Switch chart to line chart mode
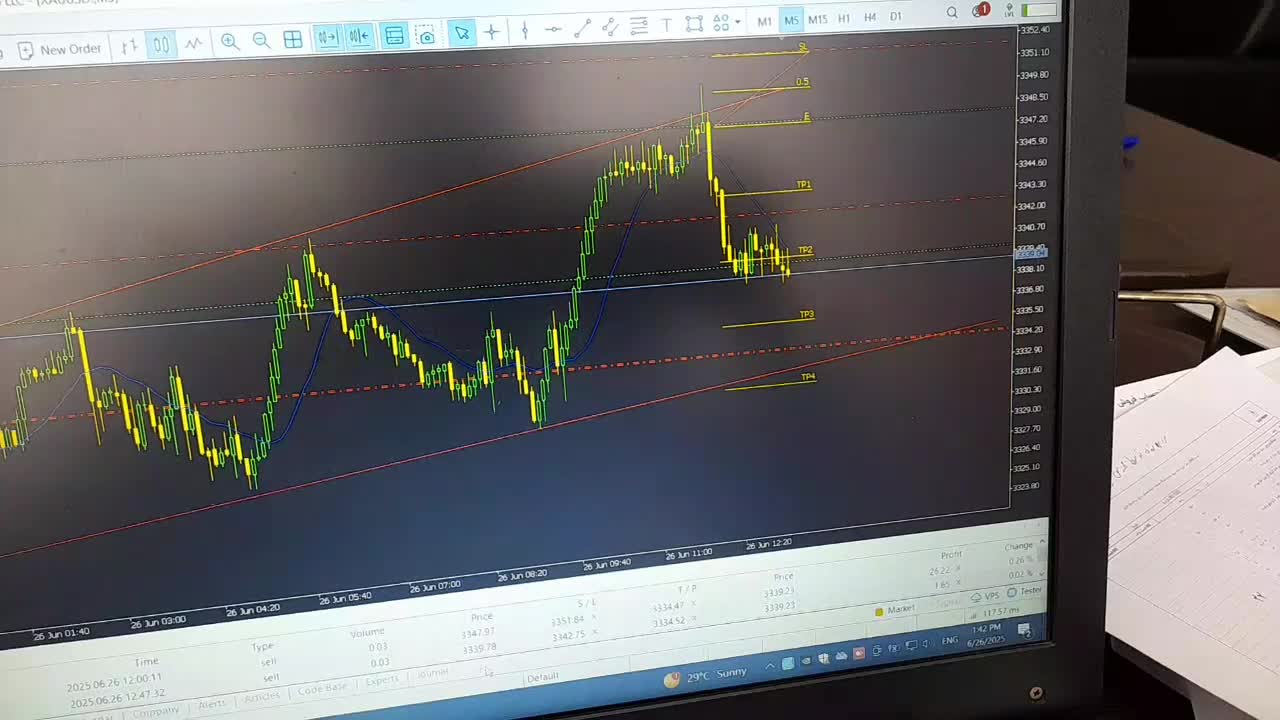 193,44
